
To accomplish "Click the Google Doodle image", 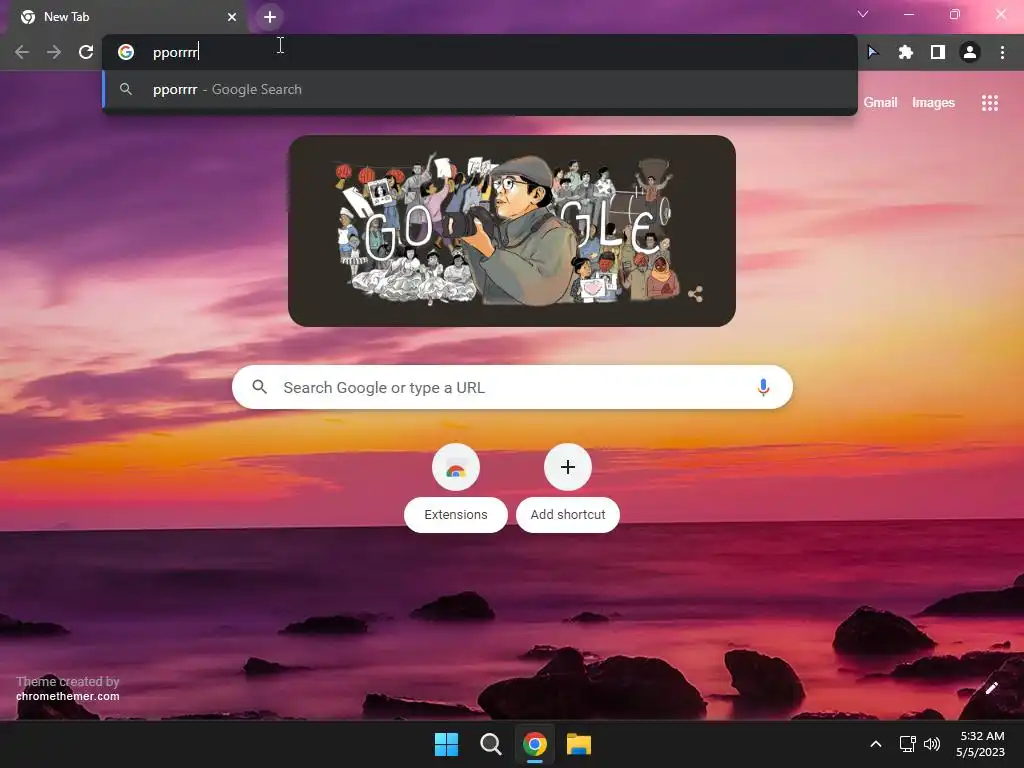I will [x=512, y=231].
